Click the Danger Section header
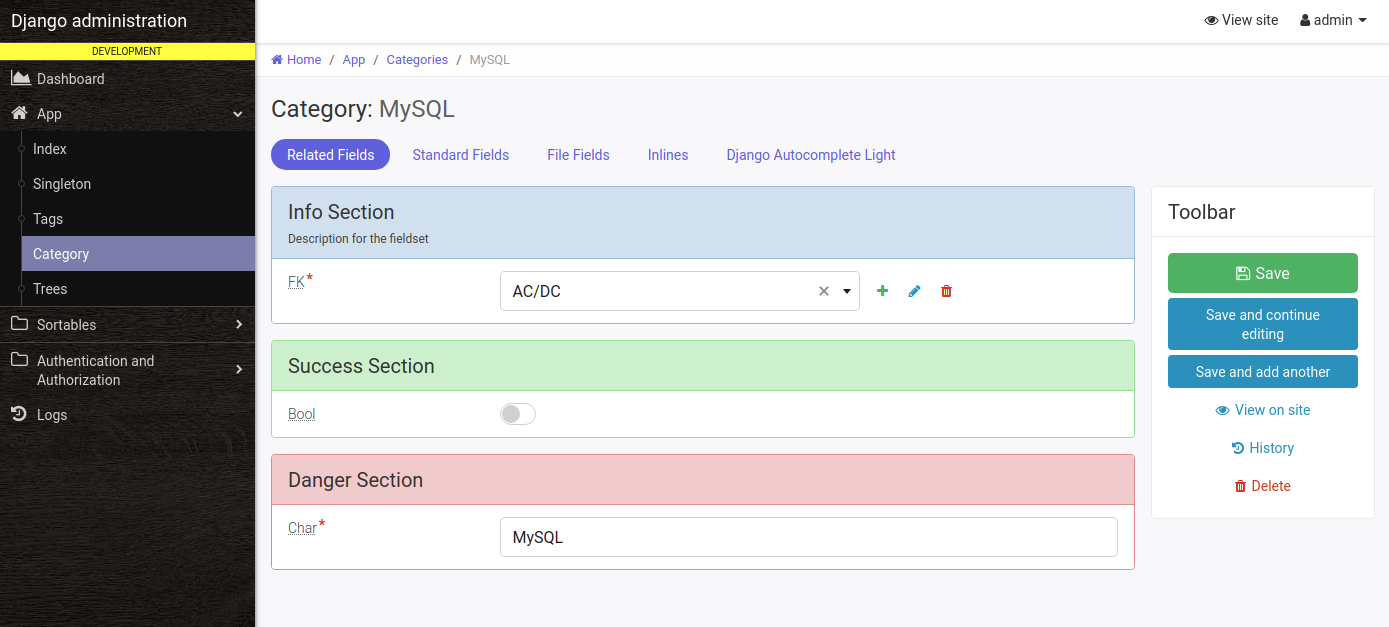Screen dimensions: 1389x627 (x=703, y=480)
